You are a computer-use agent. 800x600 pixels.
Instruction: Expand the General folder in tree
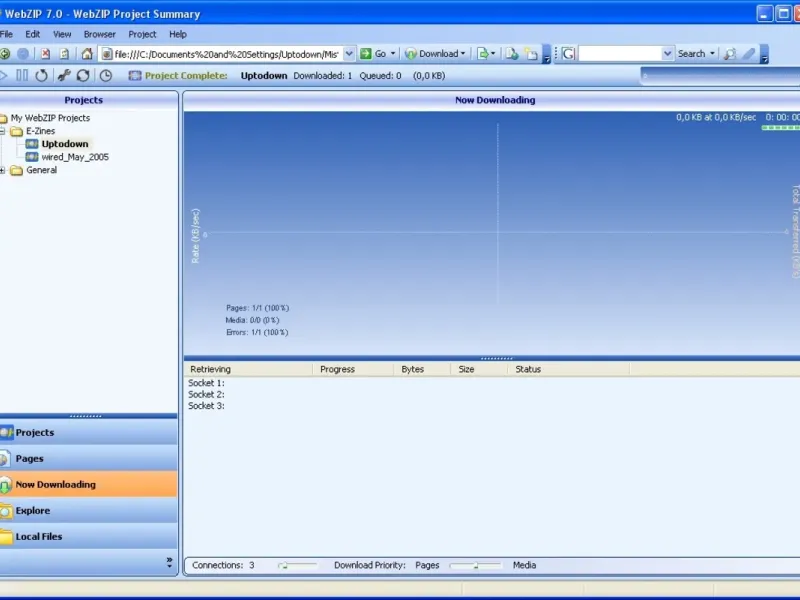3,170
